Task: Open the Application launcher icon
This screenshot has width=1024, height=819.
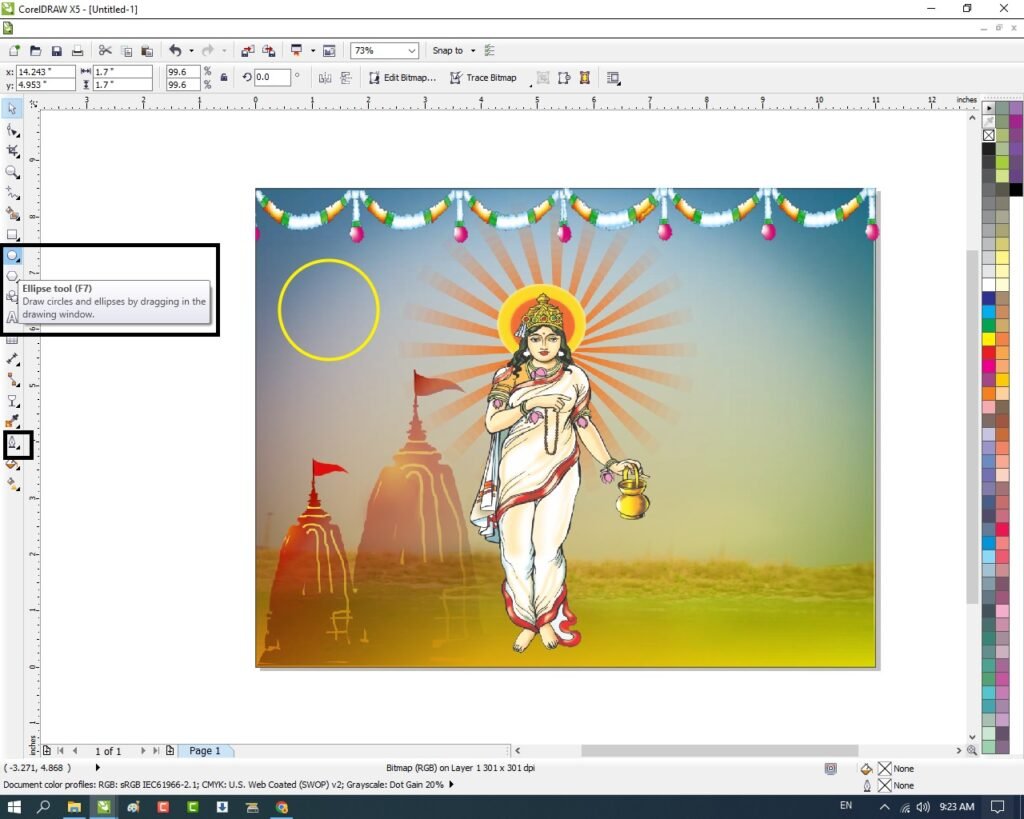Action: point(297,50)
